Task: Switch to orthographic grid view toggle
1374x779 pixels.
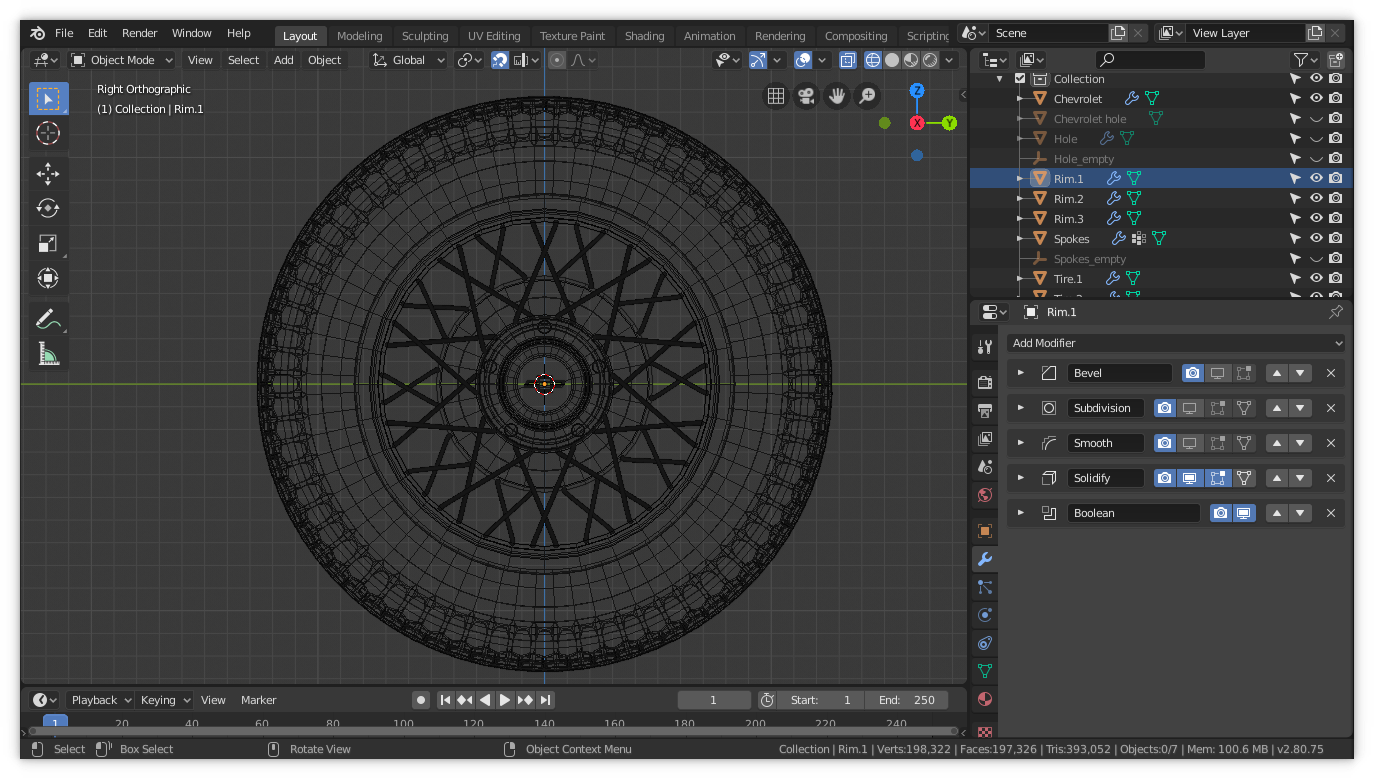Action: point(775,96)
